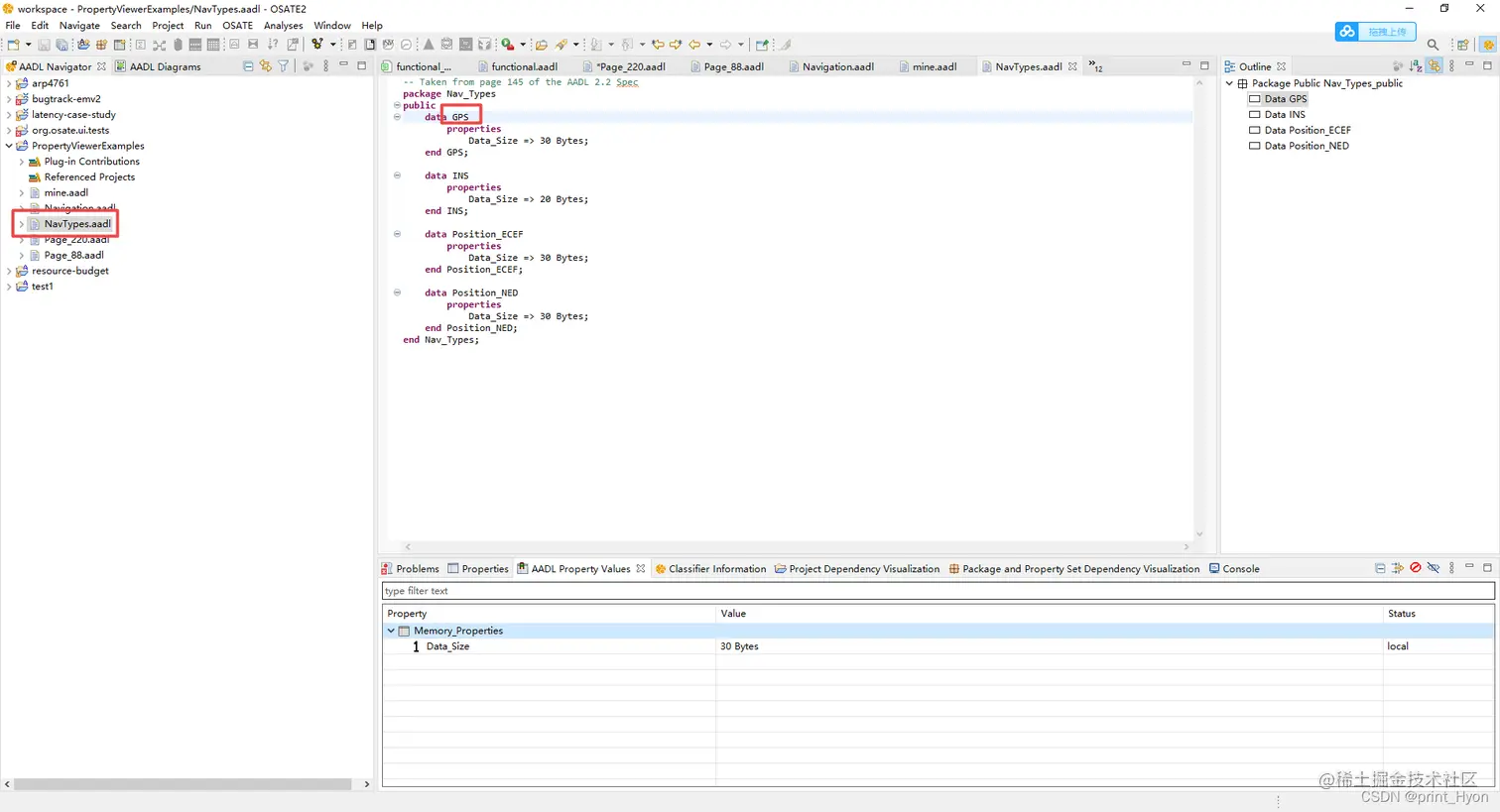Open the Classifier Information tab
This screenshot has height=812, width=1500.
point(710,569)
